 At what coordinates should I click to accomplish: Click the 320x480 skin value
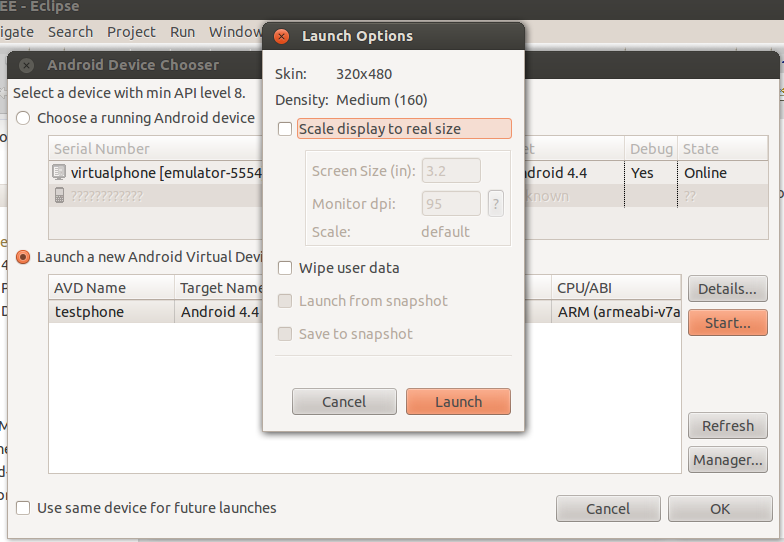(364, 74)
